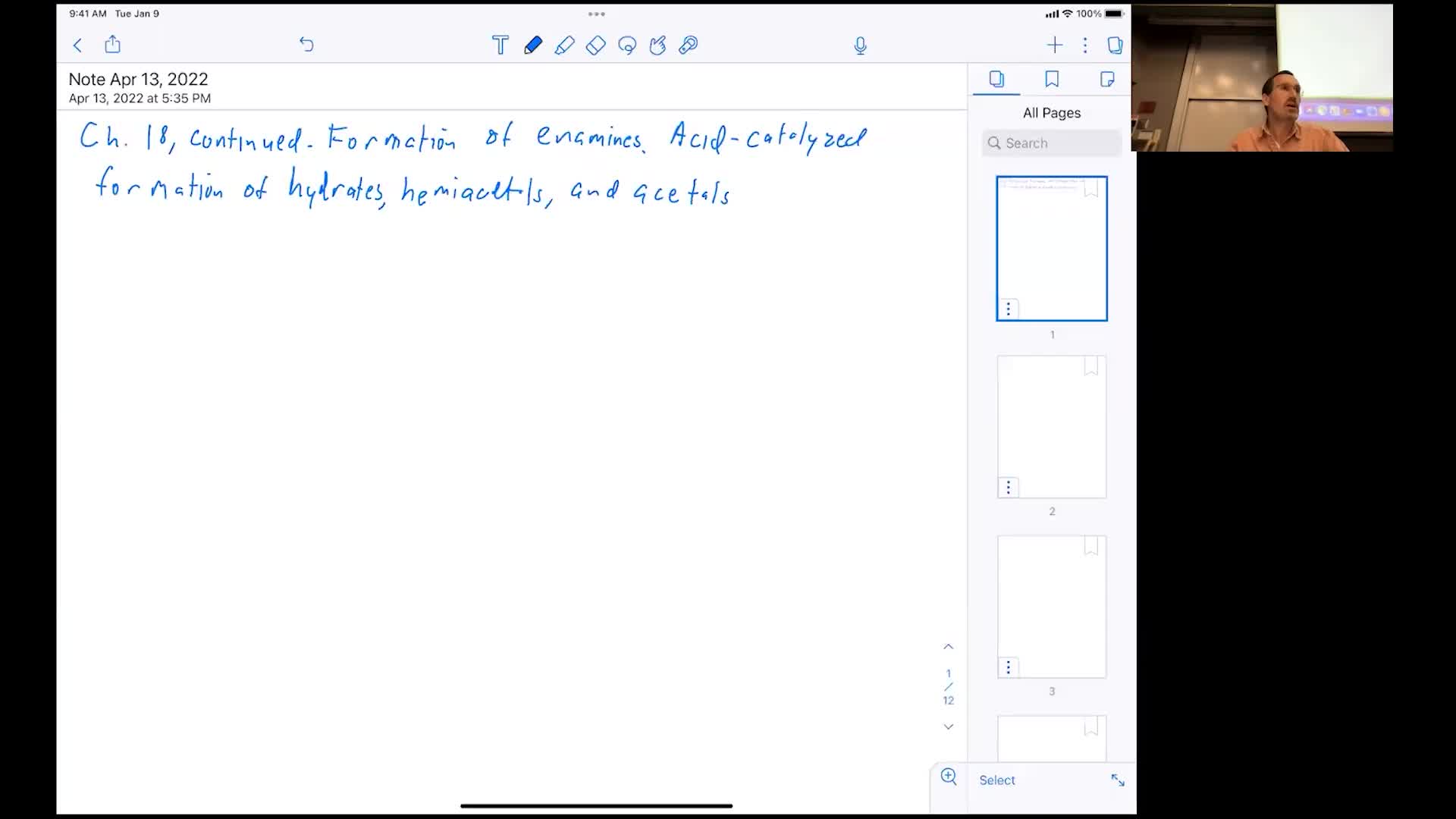The height and width of the screenshot is (819, 1456).
Task: Select the Text tool
Action: coord(500,45)
